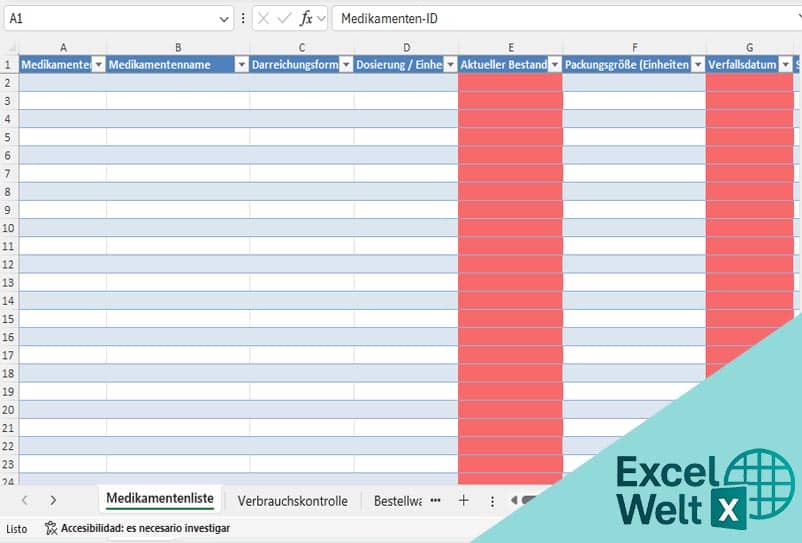
Task: Select column A header
Action: tap(63, 48)
